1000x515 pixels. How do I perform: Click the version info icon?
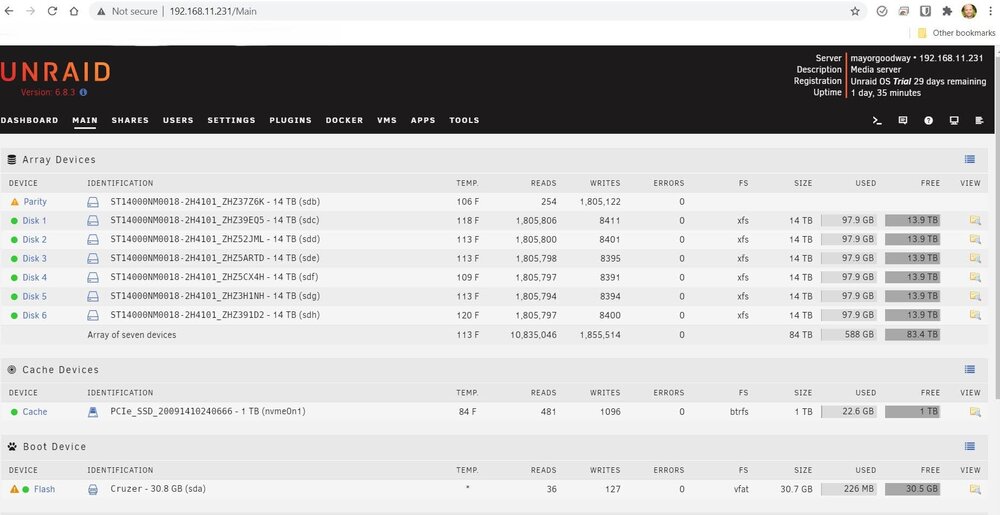click(83, 92)
